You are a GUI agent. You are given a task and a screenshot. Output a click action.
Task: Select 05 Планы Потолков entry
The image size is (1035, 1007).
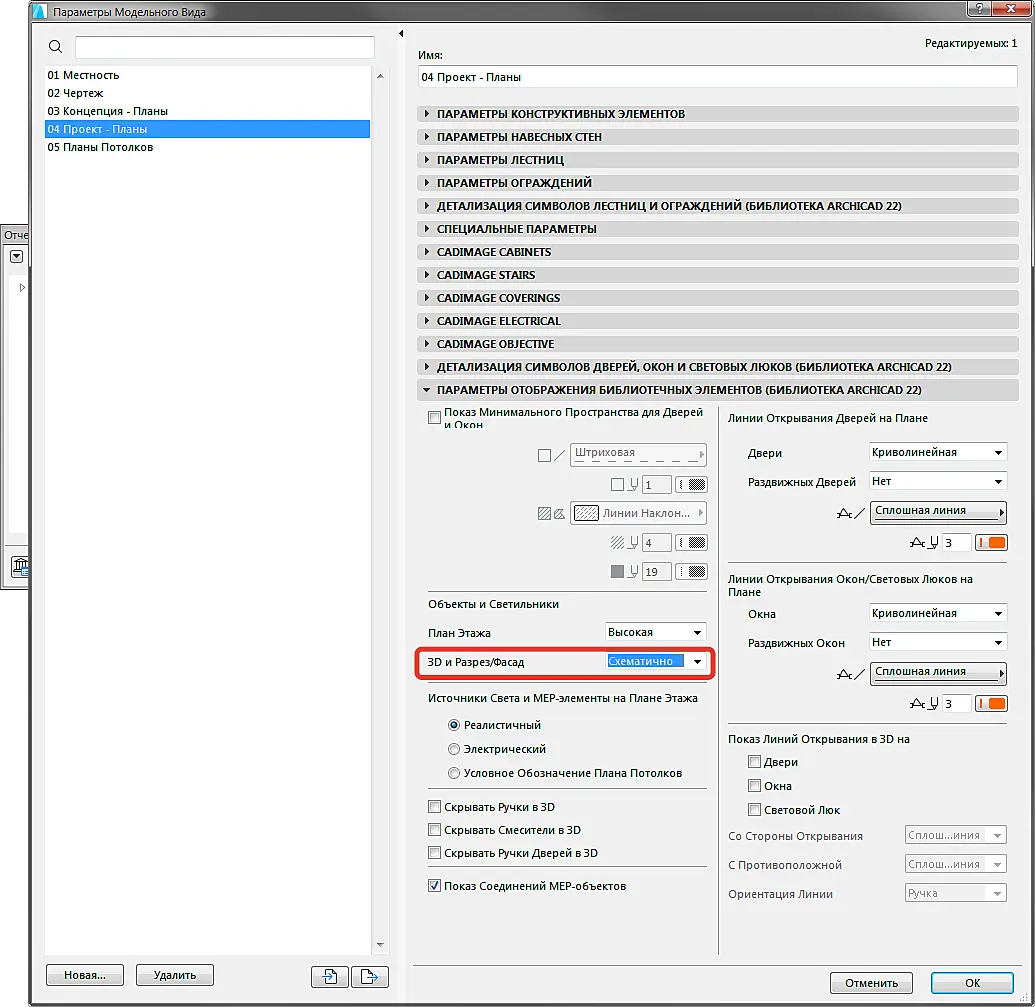(x=207, y=147)
